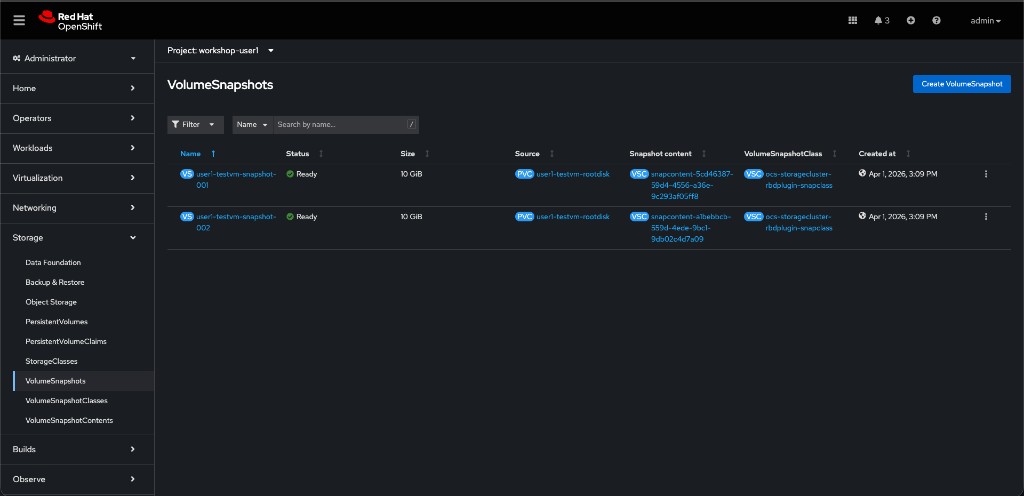This screenshot has height=496, width=1024.
Task: Collapse the Storage navigation section
Action: (77, 238)
